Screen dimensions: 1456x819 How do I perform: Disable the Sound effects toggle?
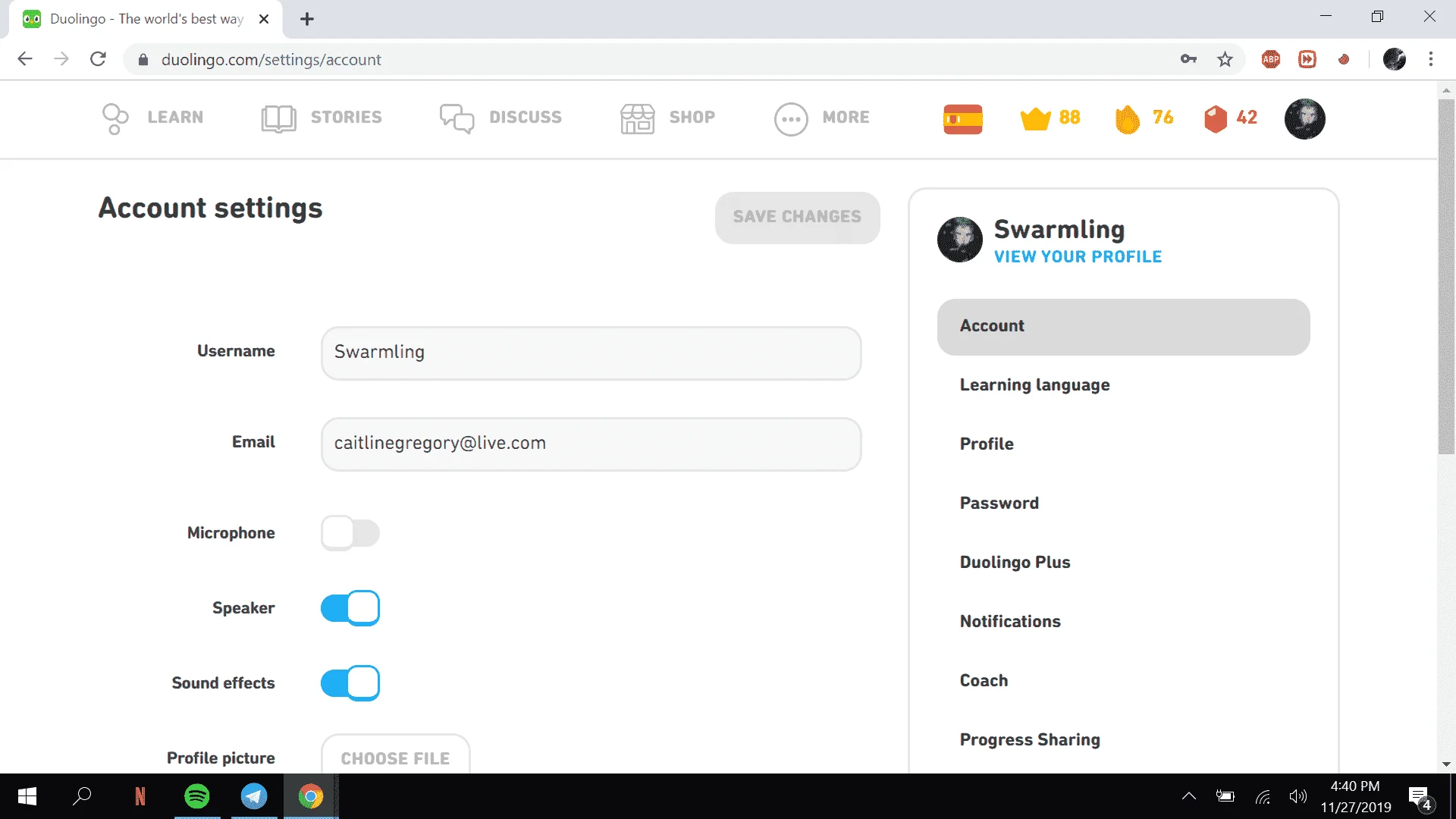[x=350, y=683]
